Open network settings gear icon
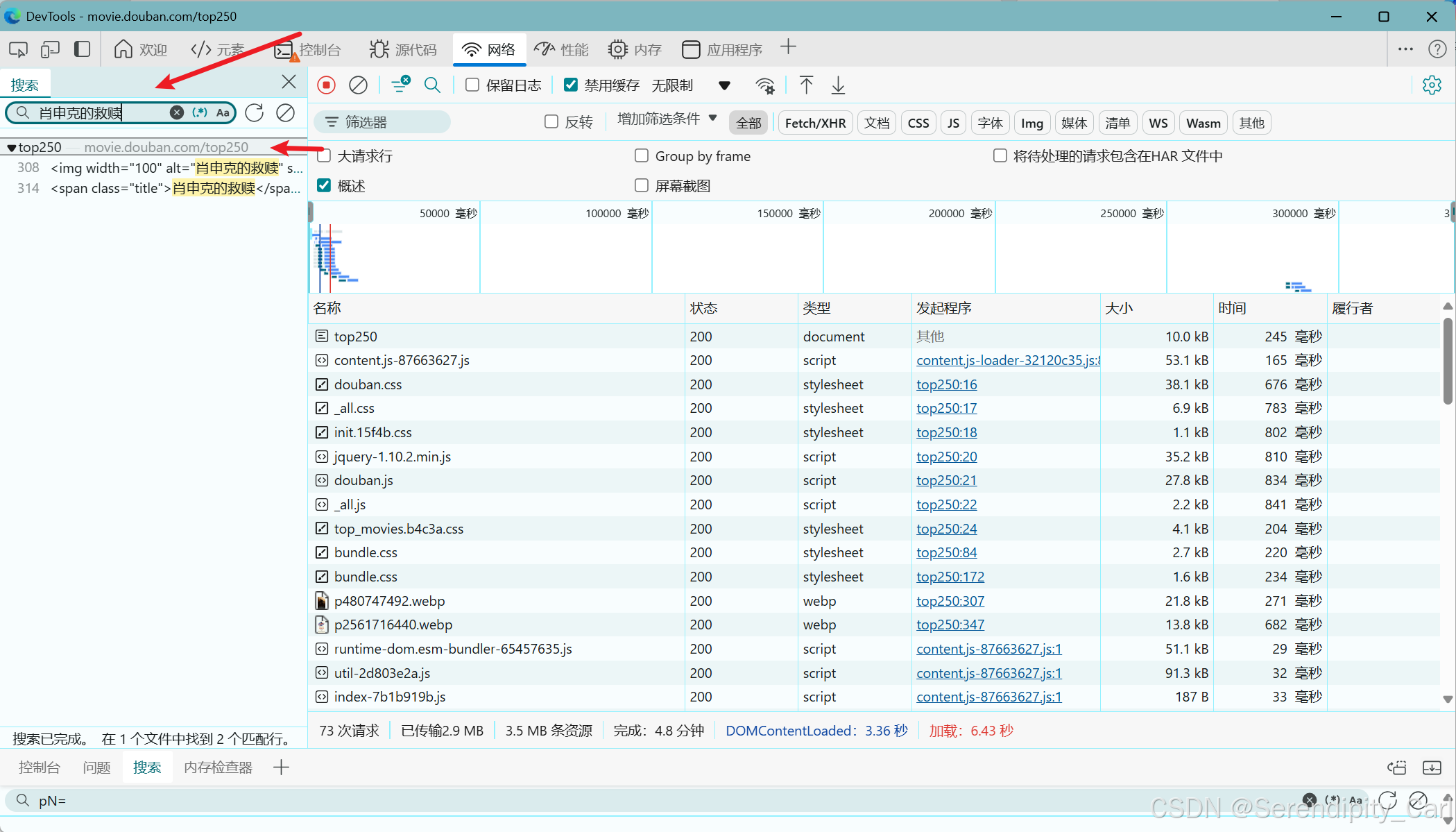 pos(1432,85)
